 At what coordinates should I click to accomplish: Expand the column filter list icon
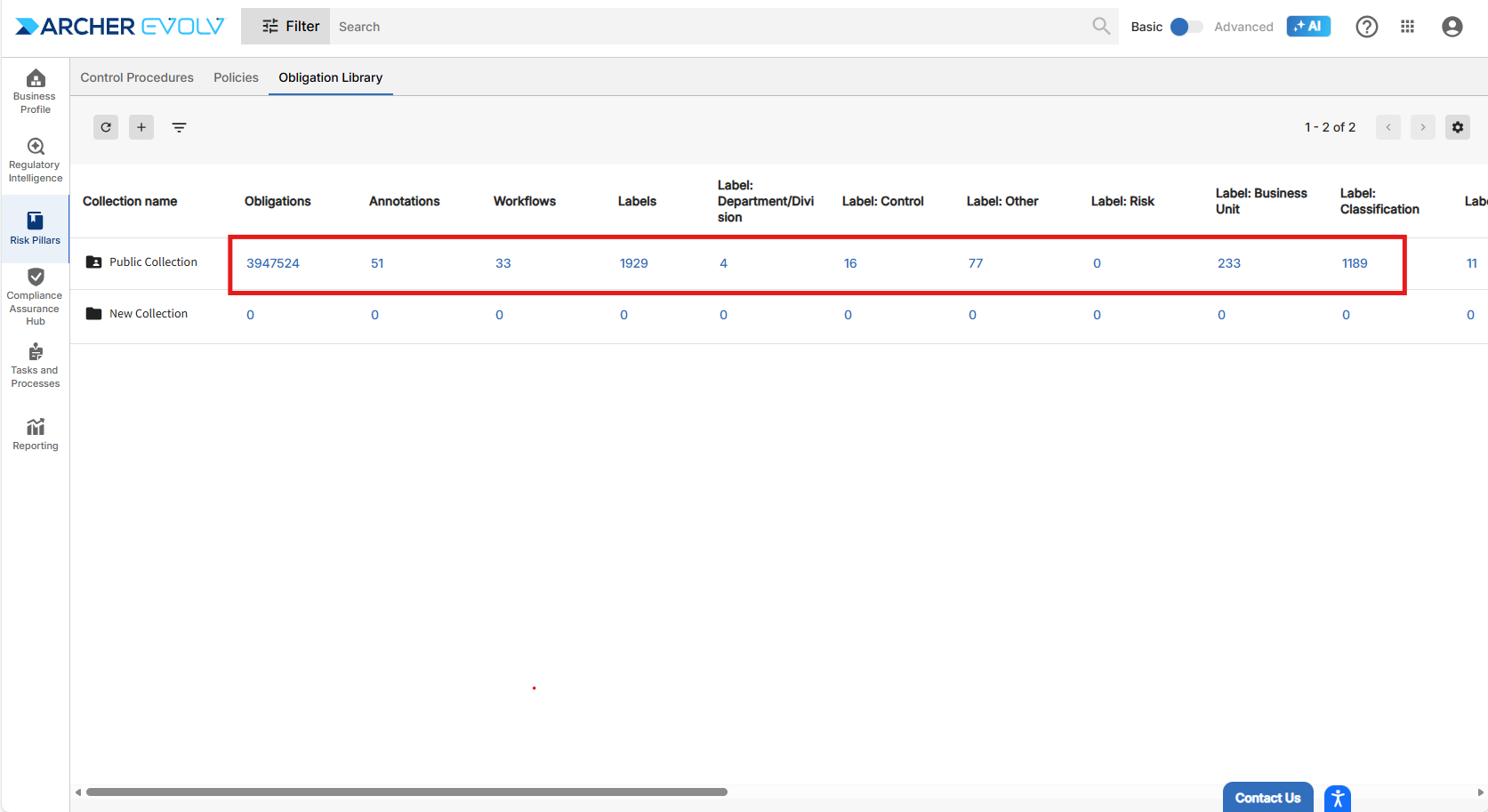pos(179,127)
